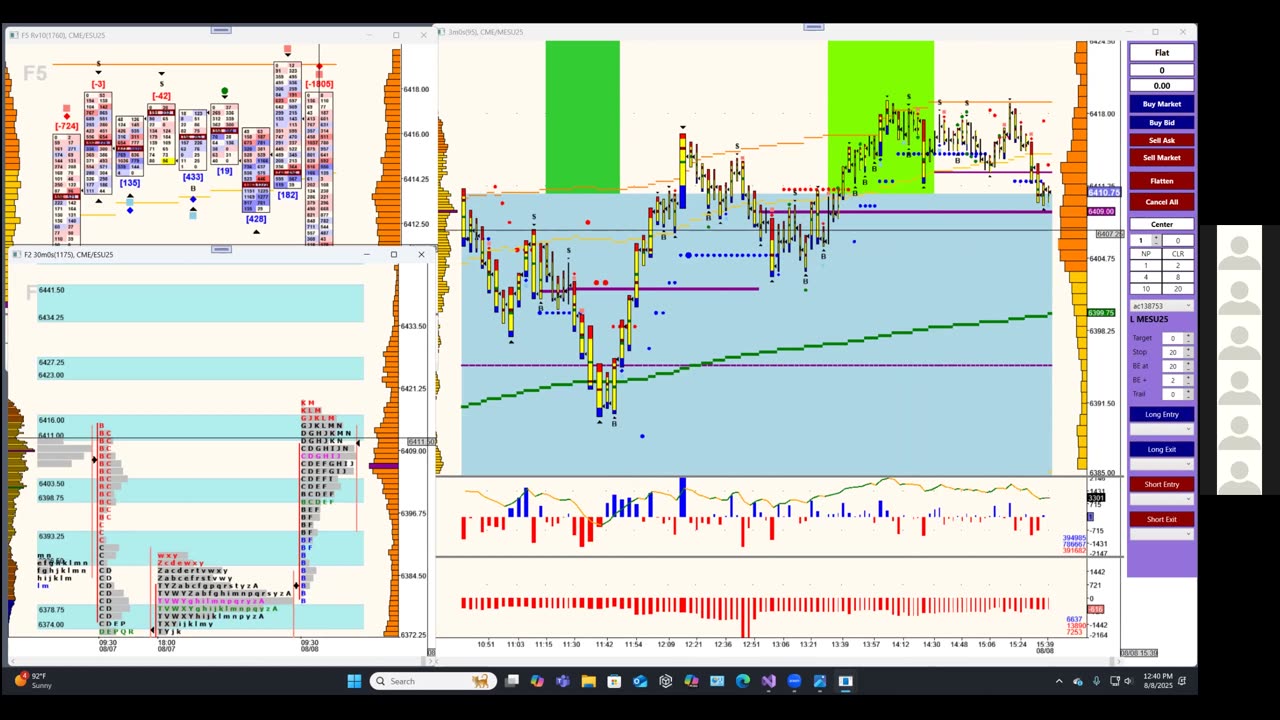This screenshot has height=720, width=1280.
Task: Click the Trail value input field
Action: tap(1172, 394)
